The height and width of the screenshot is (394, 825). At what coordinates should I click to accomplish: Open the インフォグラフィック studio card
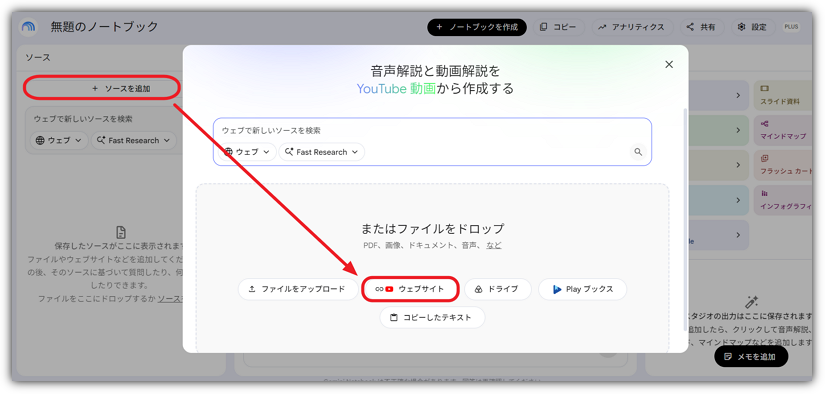[783, 200]
